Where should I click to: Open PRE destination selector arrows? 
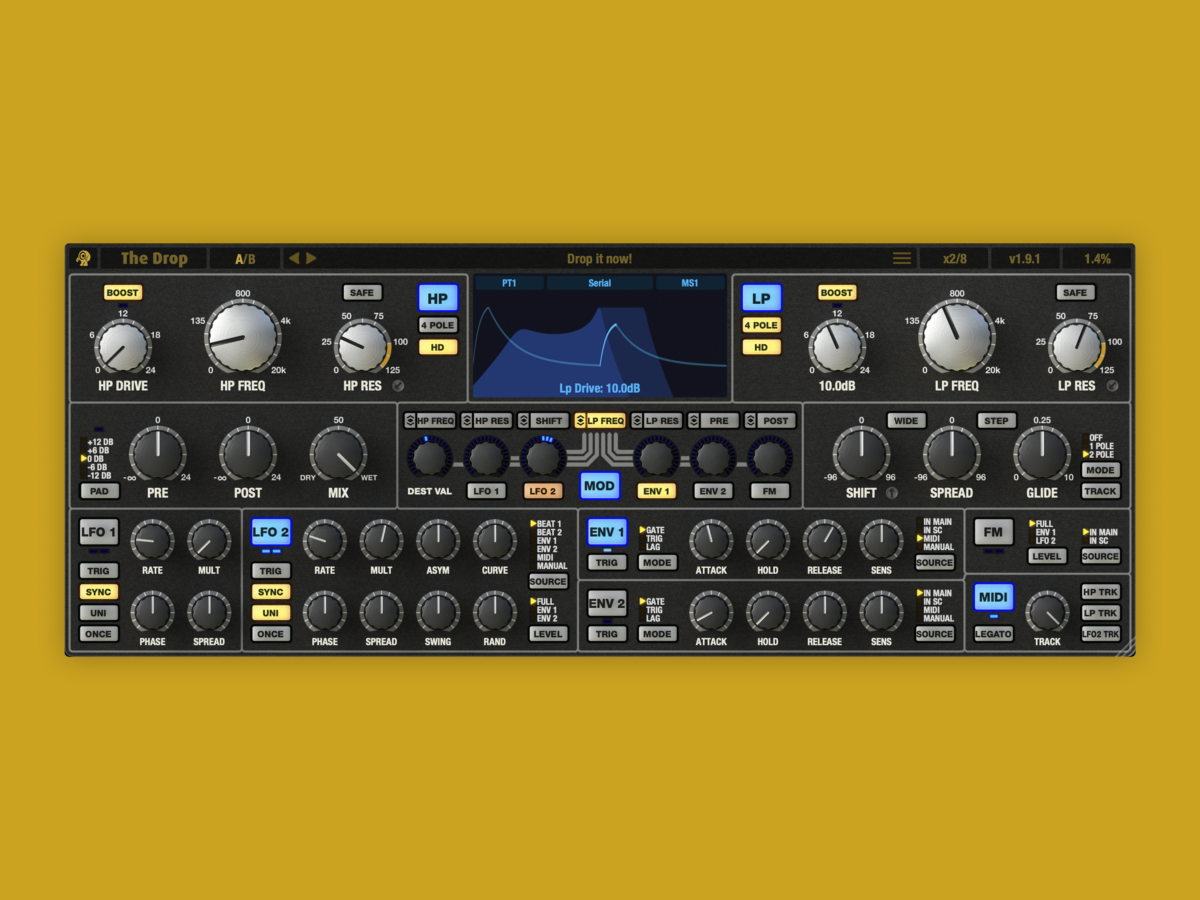click(x=695, y=421)
